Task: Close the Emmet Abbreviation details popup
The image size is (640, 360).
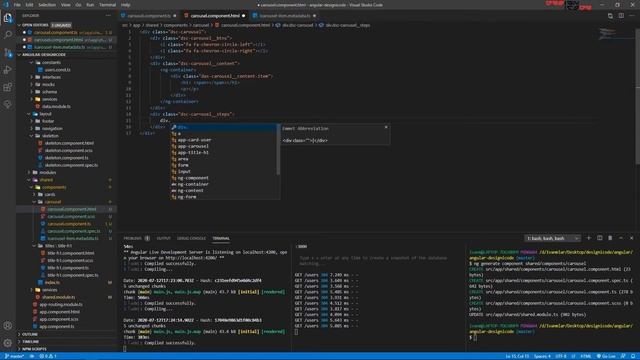Action: (386, 127)
